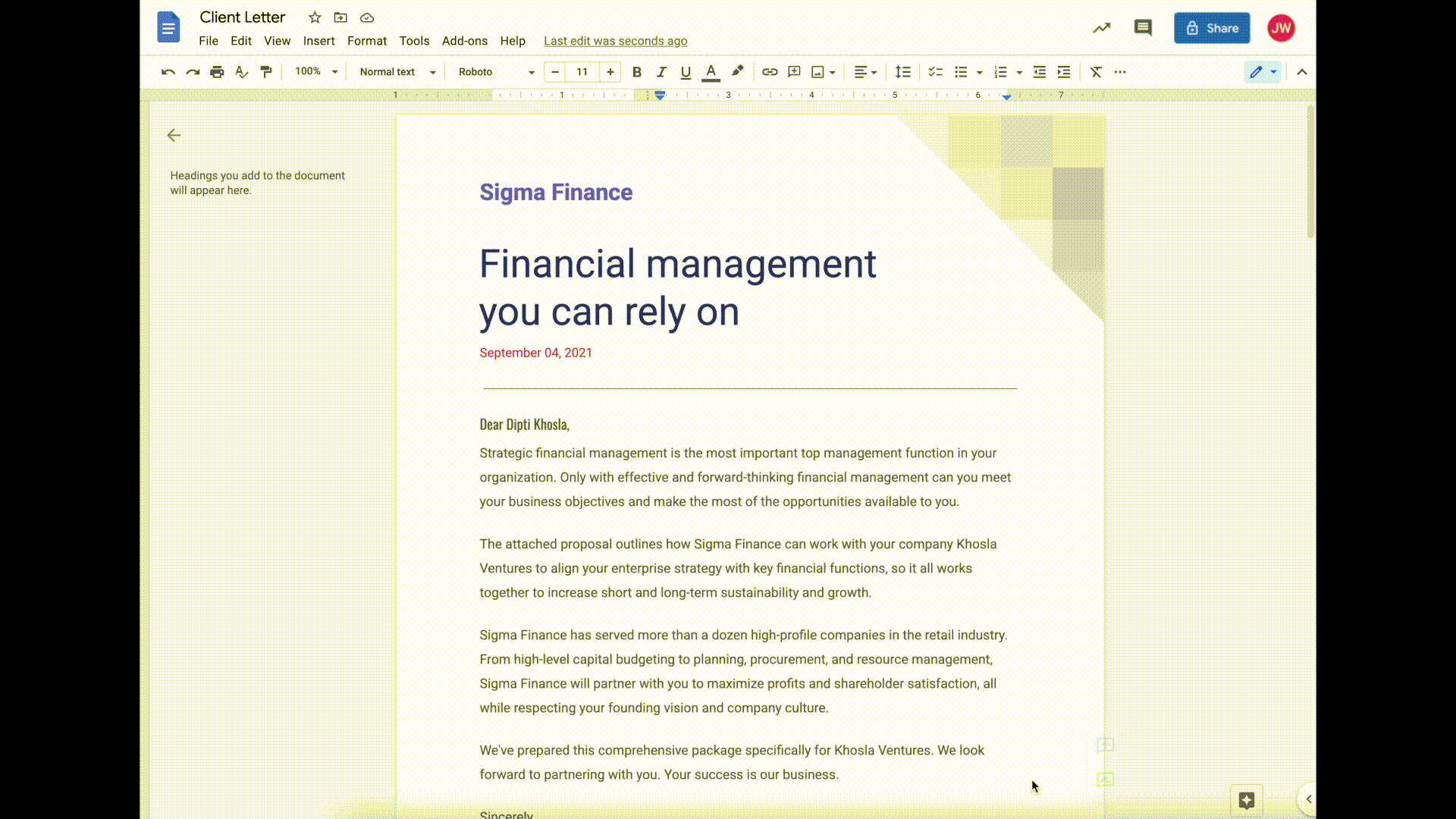
Task: Click the text color swatch indicator
Action: point(711,78)
